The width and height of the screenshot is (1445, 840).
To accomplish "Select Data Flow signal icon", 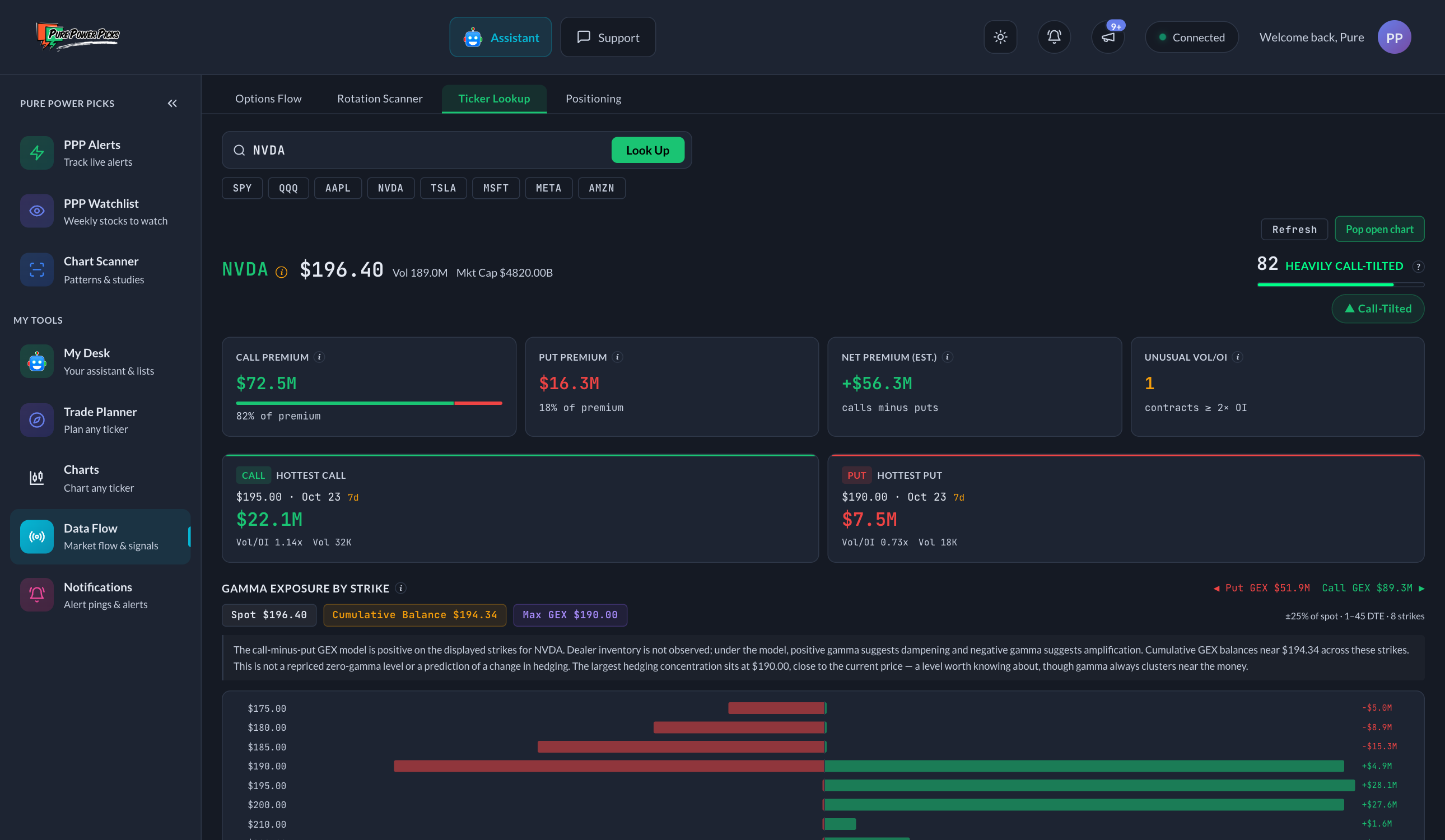I will [x=37, y=536].
